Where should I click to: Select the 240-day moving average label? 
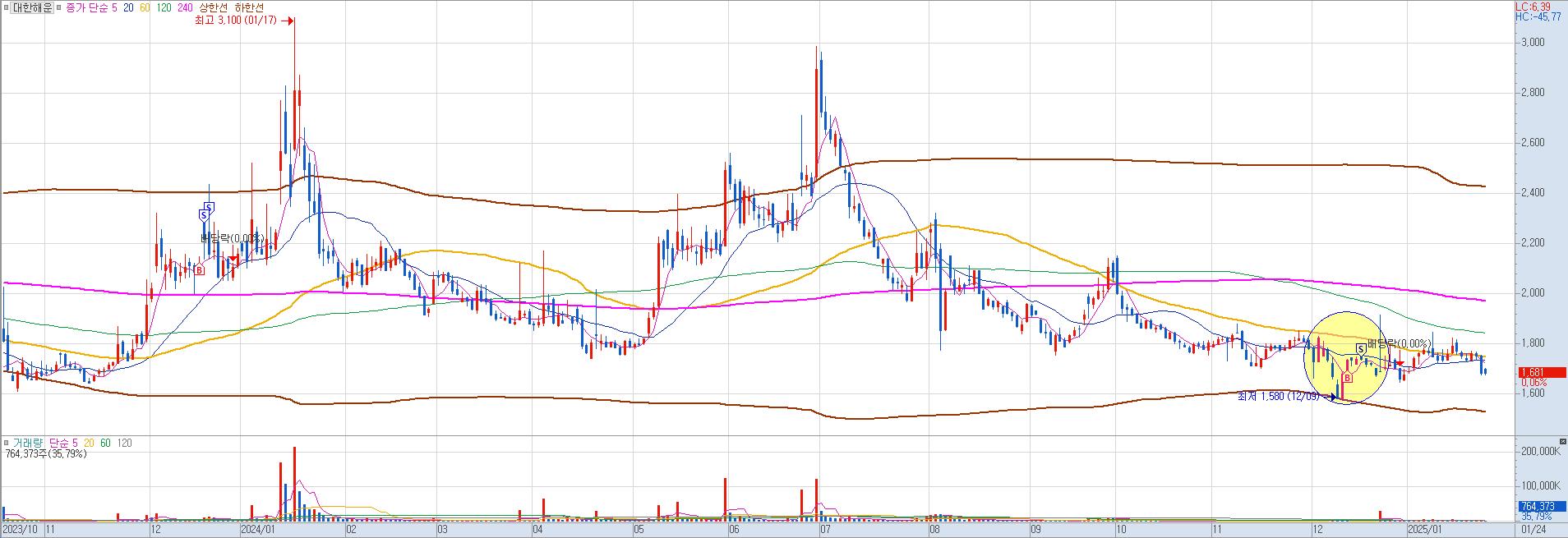185,7
